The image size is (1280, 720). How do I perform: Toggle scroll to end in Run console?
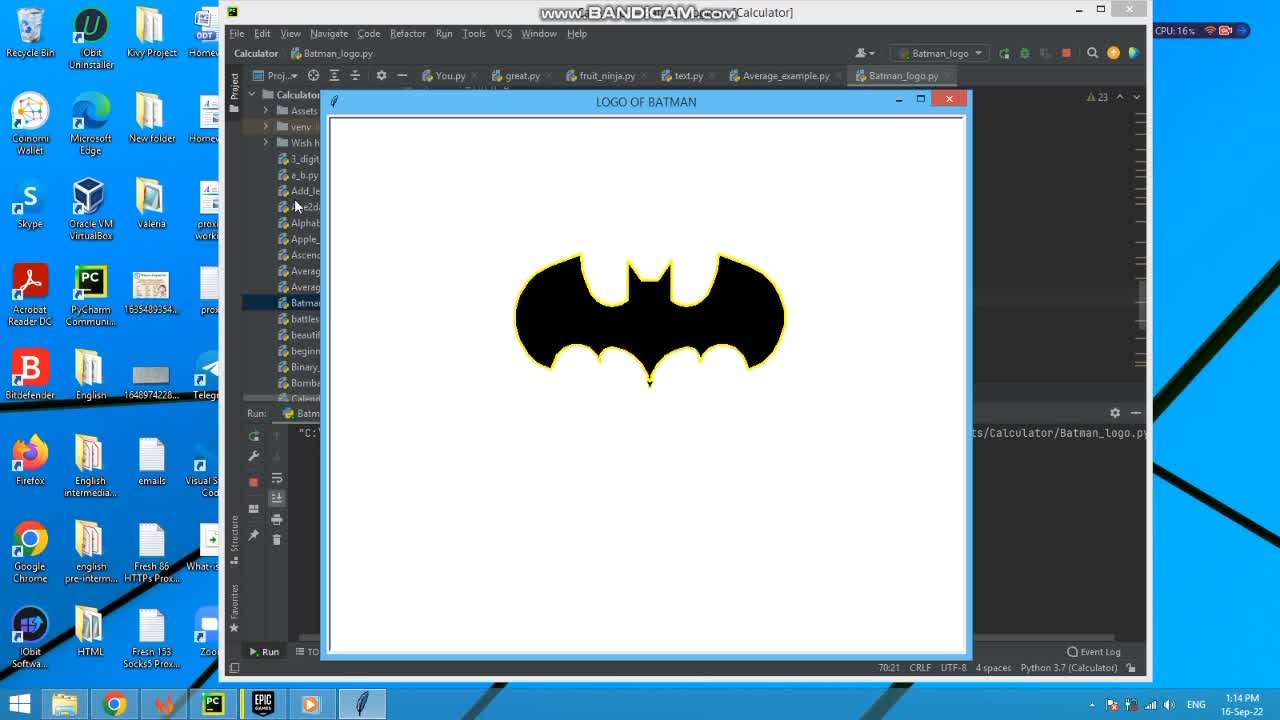pyautogui.click(x=277, y=498)
